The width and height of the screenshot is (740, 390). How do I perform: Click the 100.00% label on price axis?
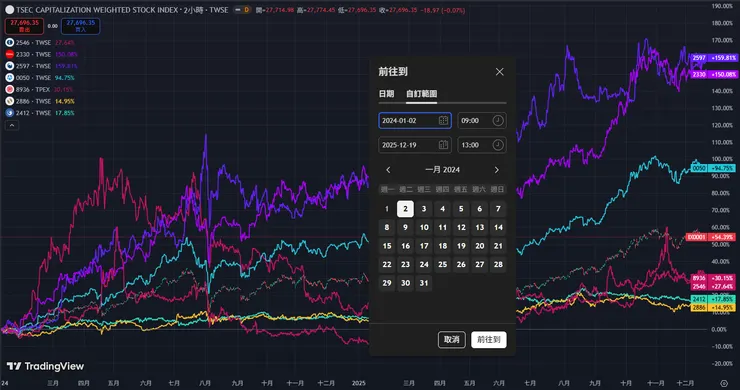(722, 159)
